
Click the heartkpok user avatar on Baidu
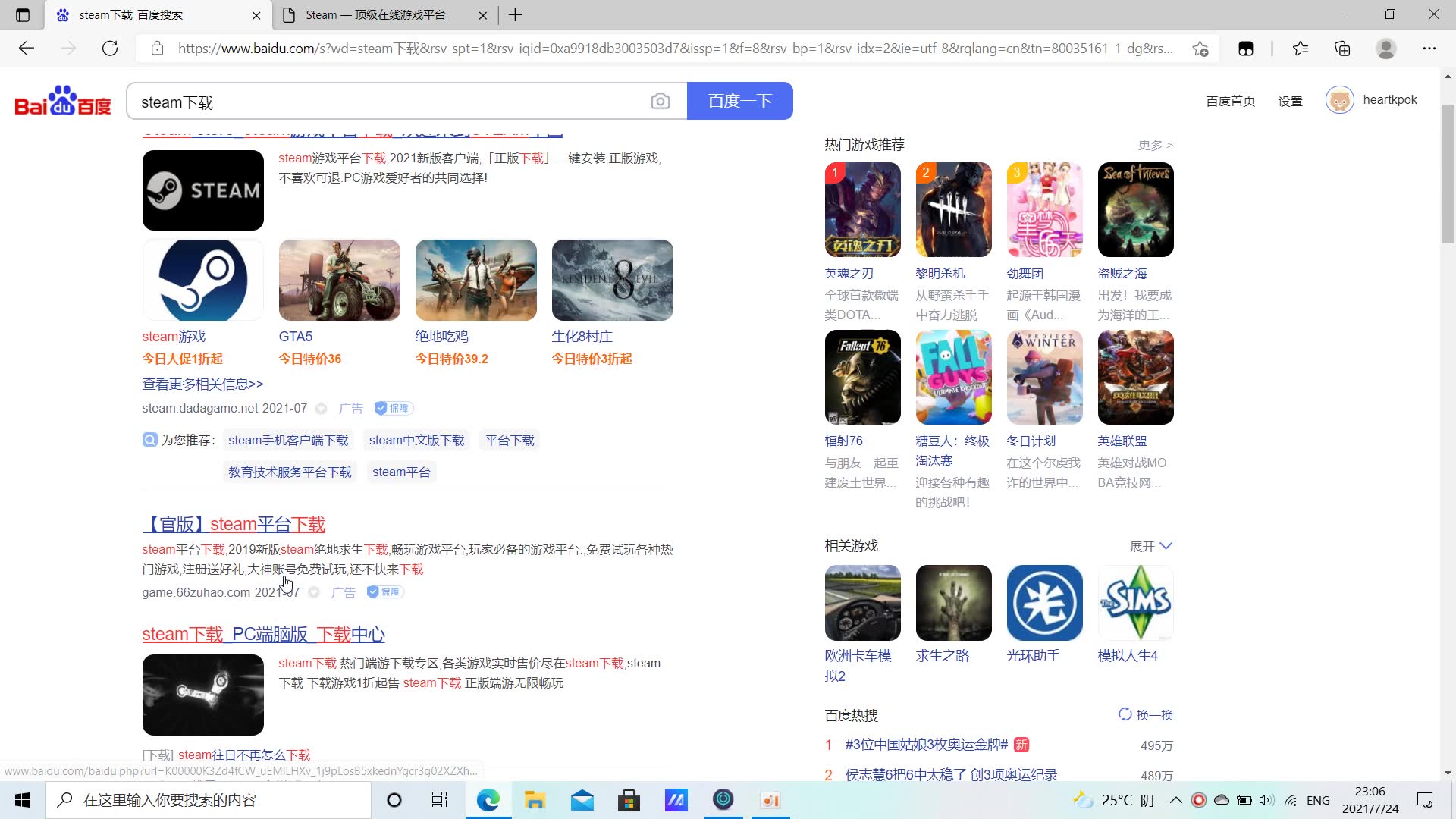point(1339,100)
